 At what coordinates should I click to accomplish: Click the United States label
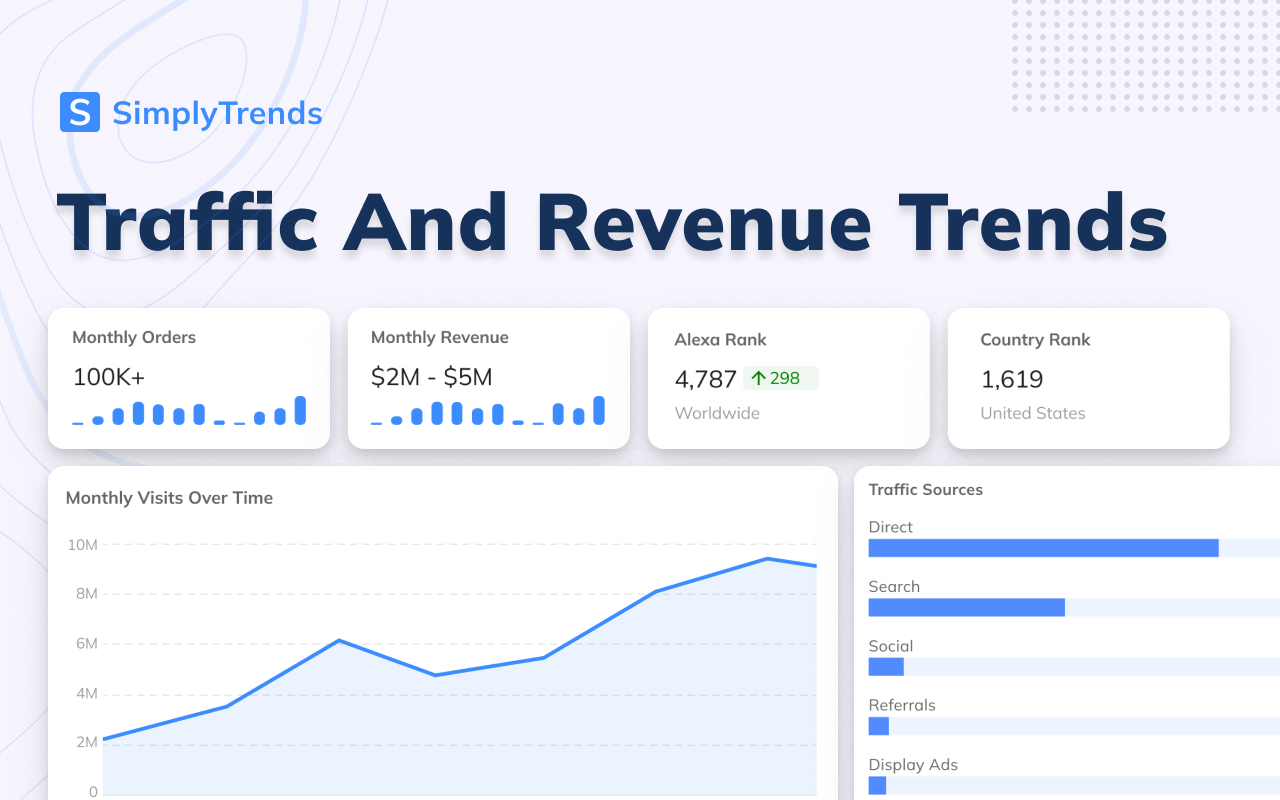[1033, 413]
